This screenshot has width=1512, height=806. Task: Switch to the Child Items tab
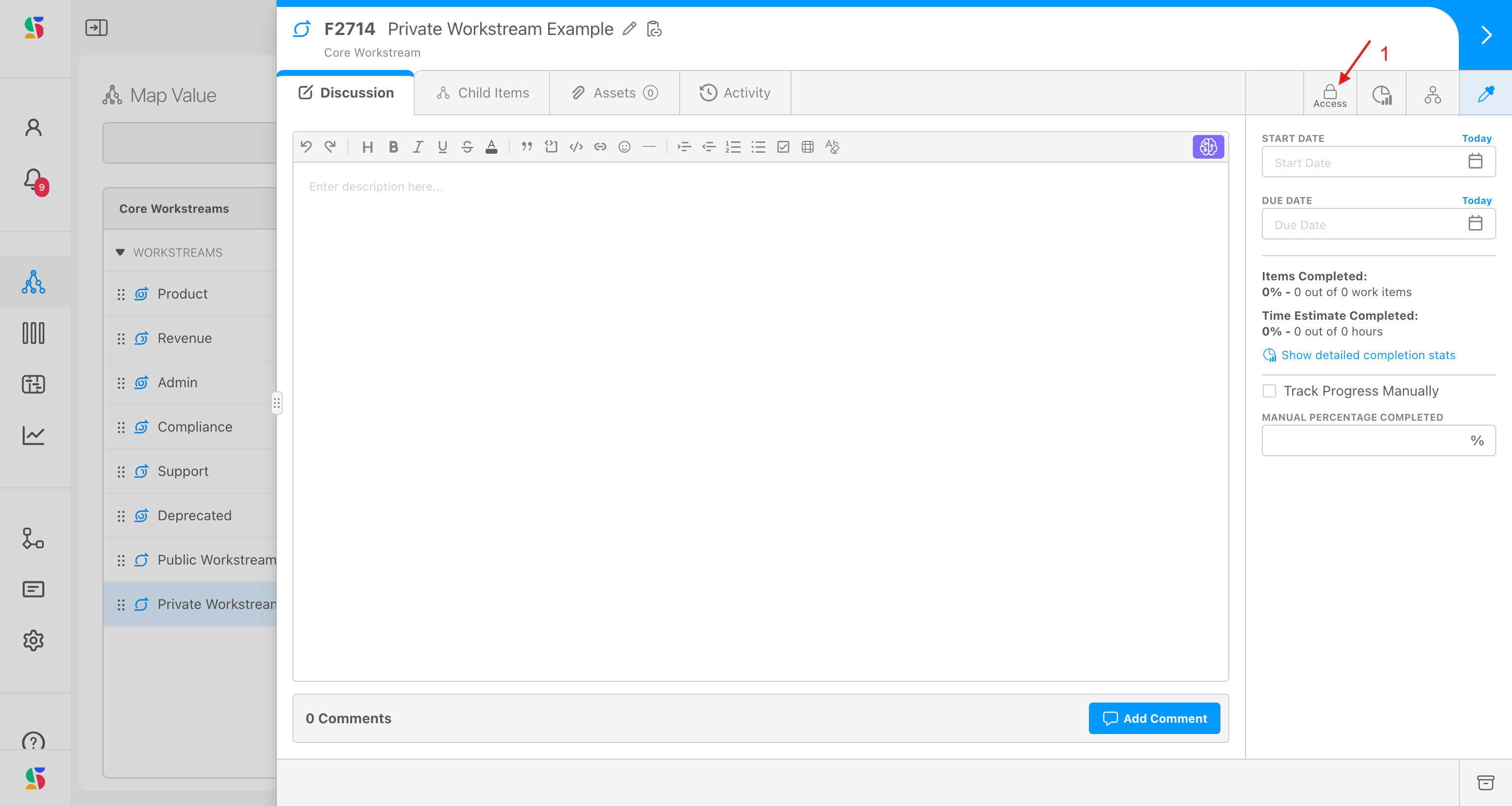click(x=483, y=93)
